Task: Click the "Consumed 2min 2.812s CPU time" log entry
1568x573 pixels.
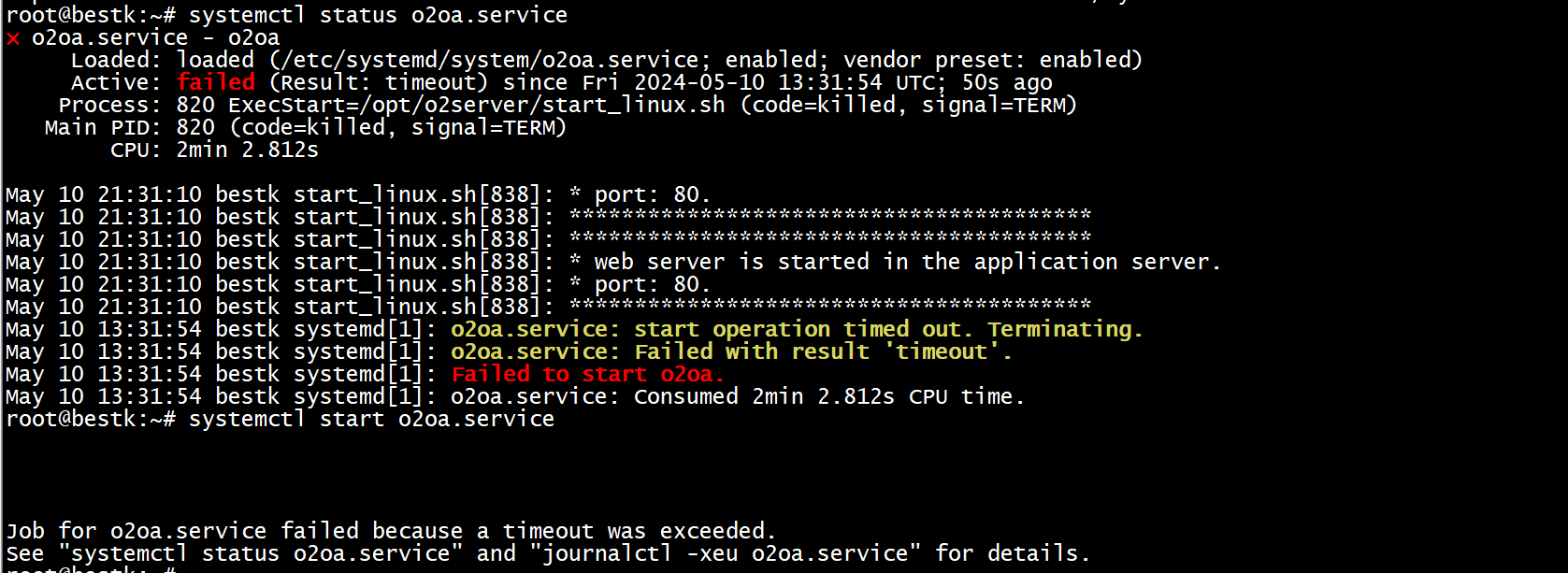Action: 828,396
